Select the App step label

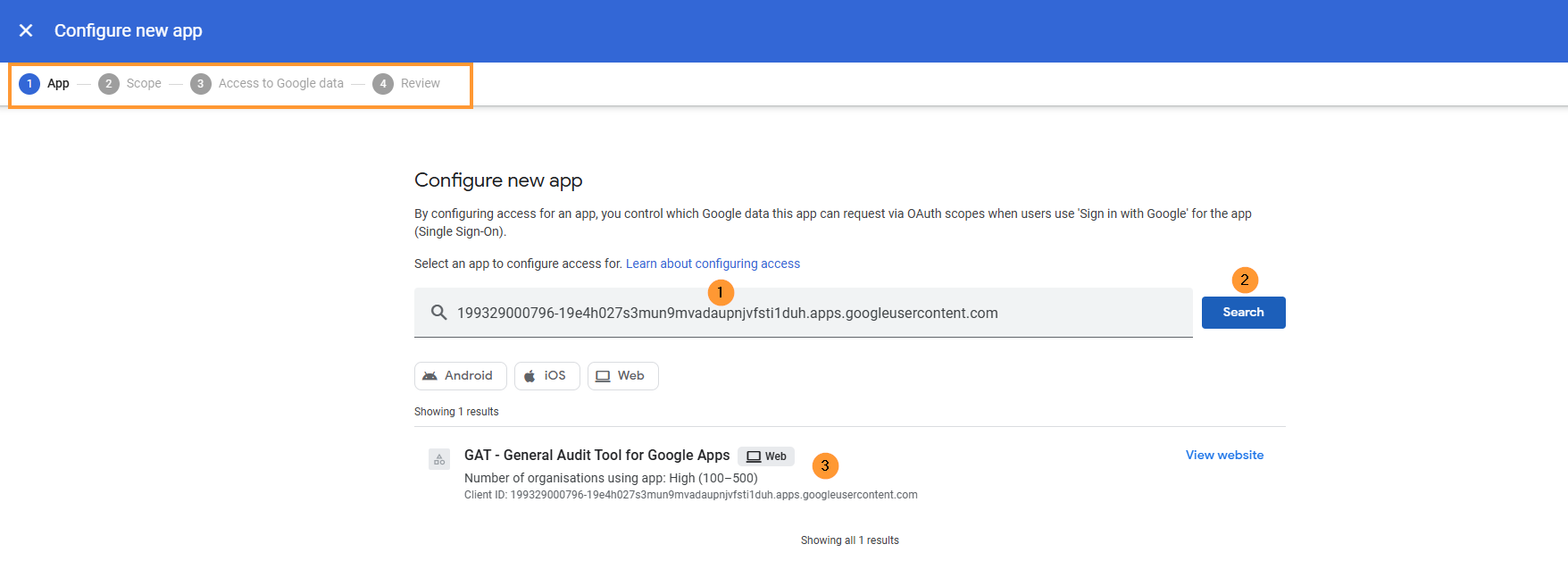[x=58, y=84]
